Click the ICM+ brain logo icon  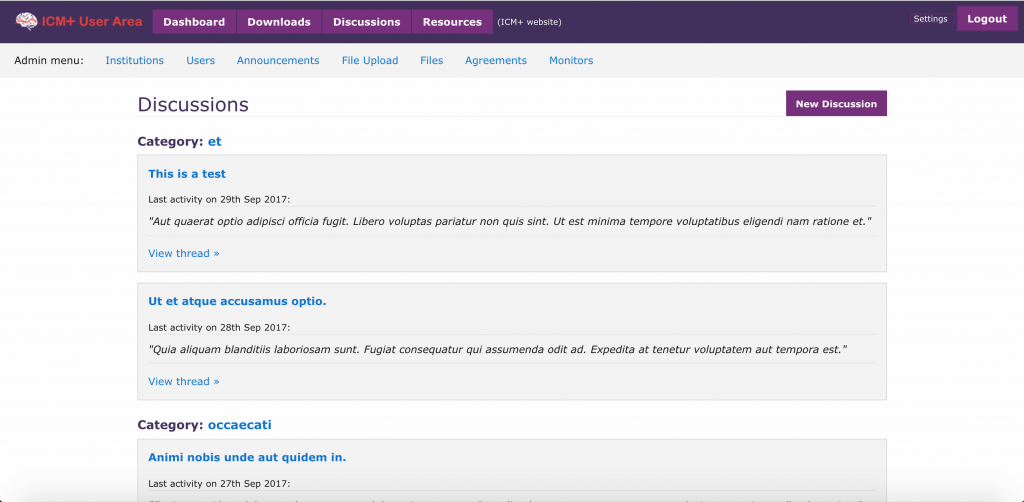[x=26, y=21]
